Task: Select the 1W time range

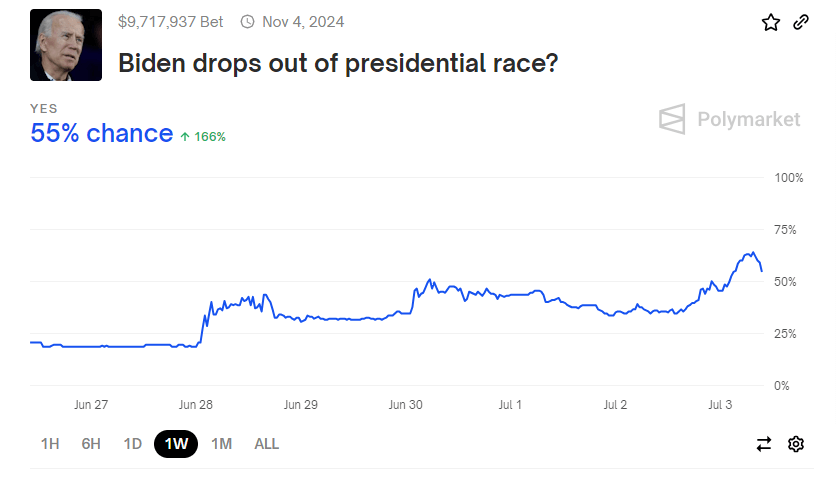Action: (x=176, y=444)
